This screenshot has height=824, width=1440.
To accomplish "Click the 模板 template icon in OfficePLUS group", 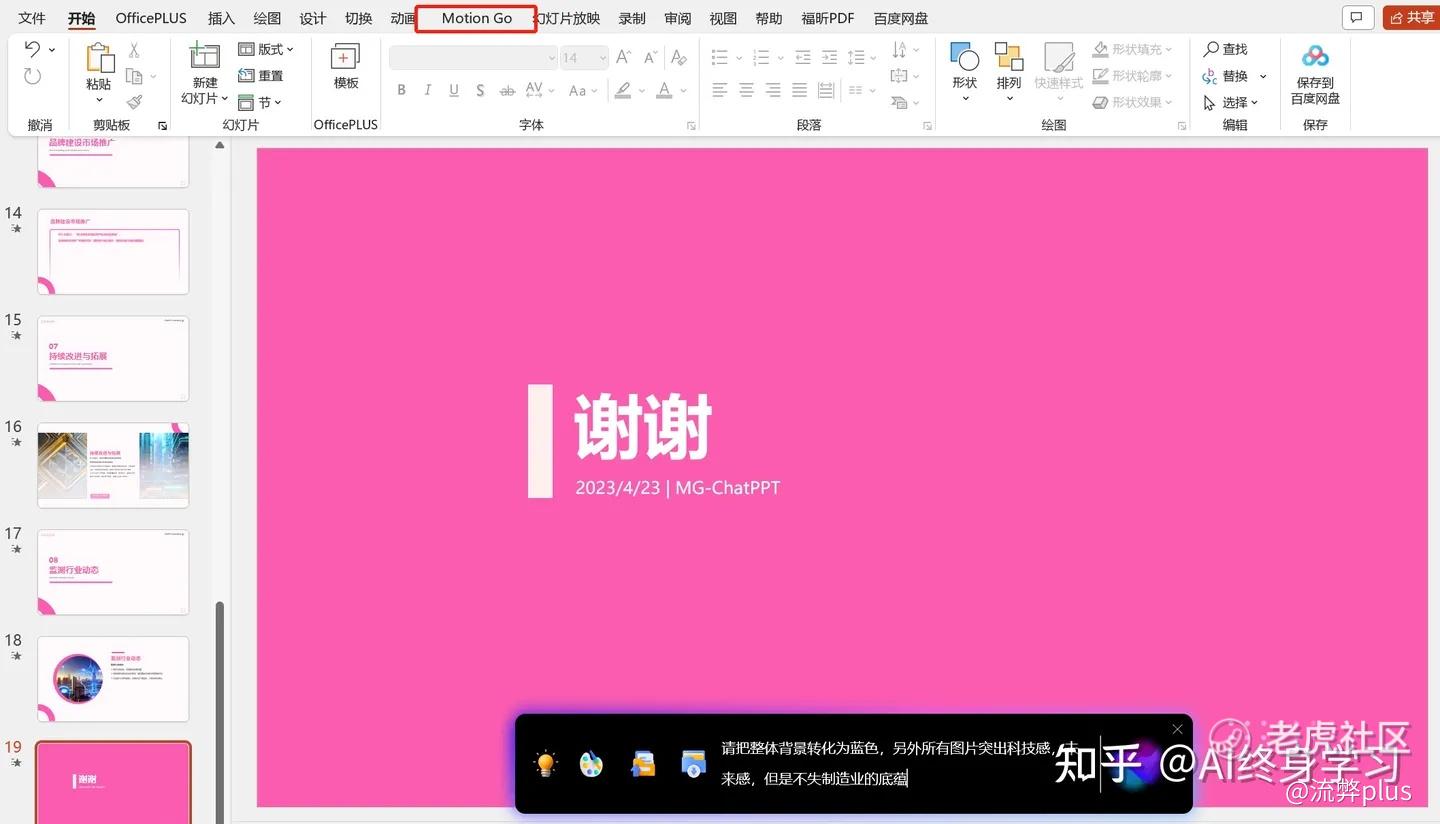I will pyautogui.click(x=346, y=60).
